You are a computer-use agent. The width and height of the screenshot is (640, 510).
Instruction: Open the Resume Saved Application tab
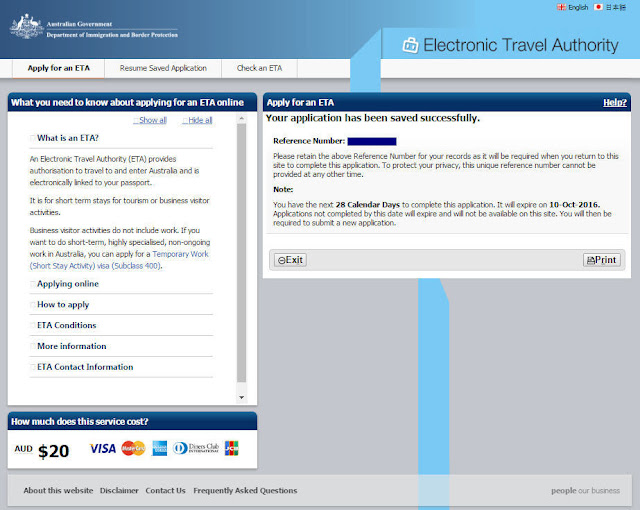163,68
